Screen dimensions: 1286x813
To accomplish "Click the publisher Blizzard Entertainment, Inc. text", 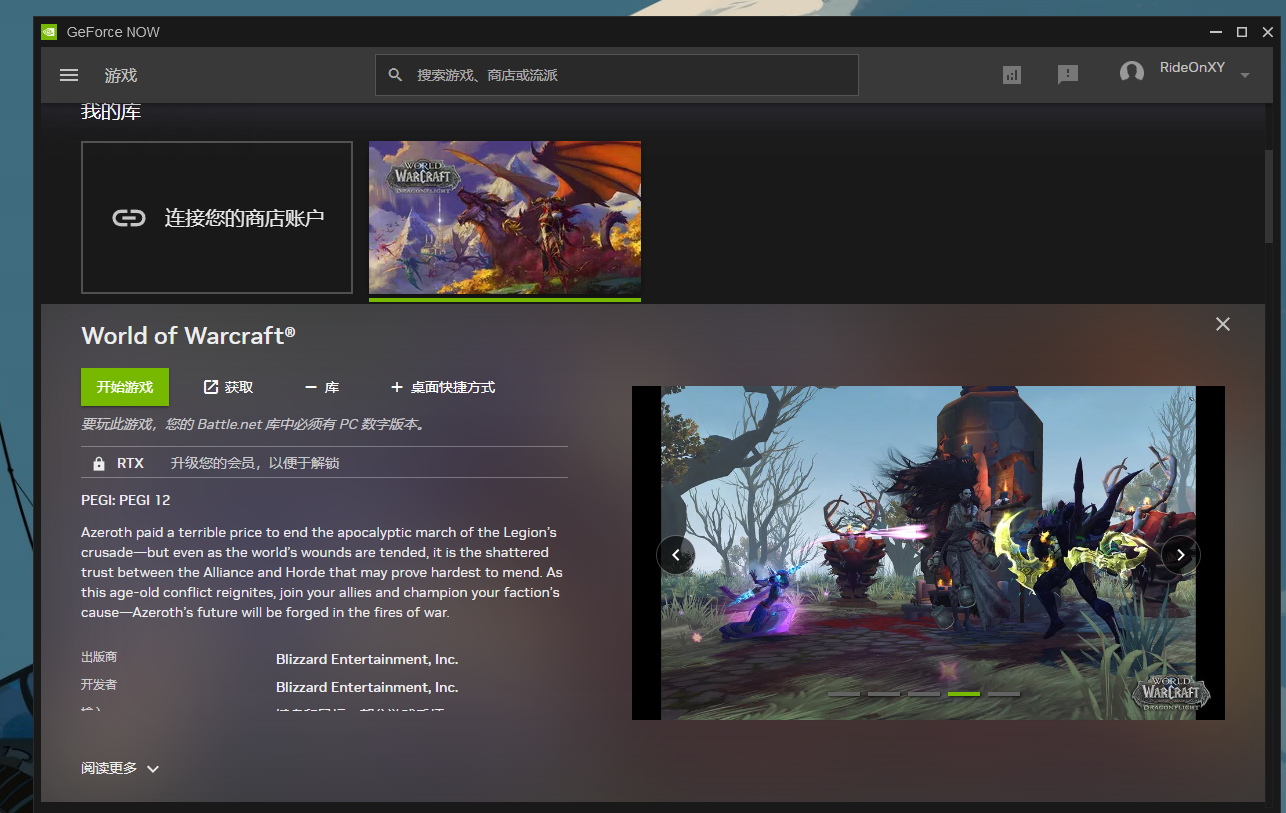I will [x=367, y=660].
